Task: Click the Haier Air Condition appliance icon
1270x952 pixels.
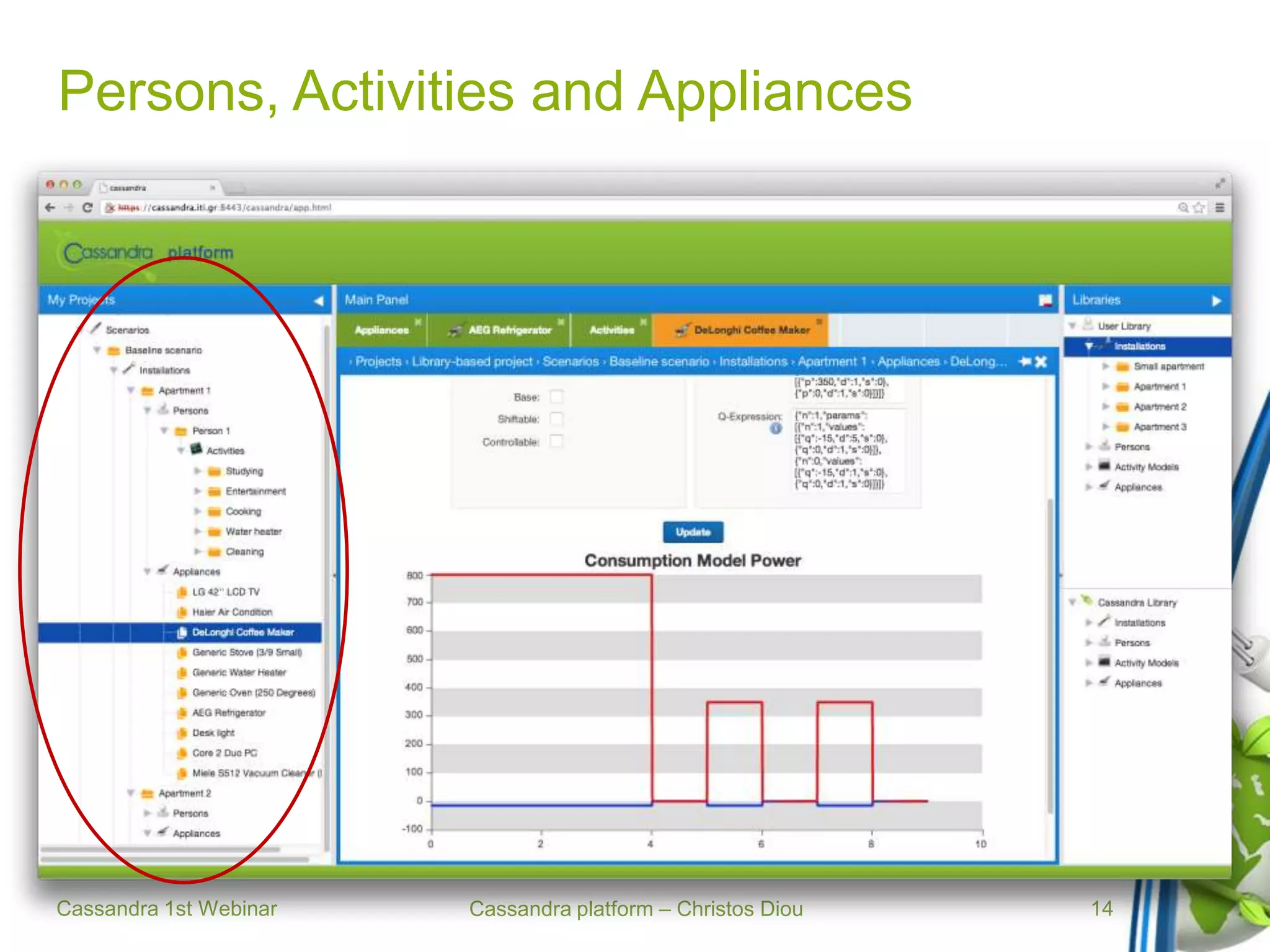Action: (182, 612)
